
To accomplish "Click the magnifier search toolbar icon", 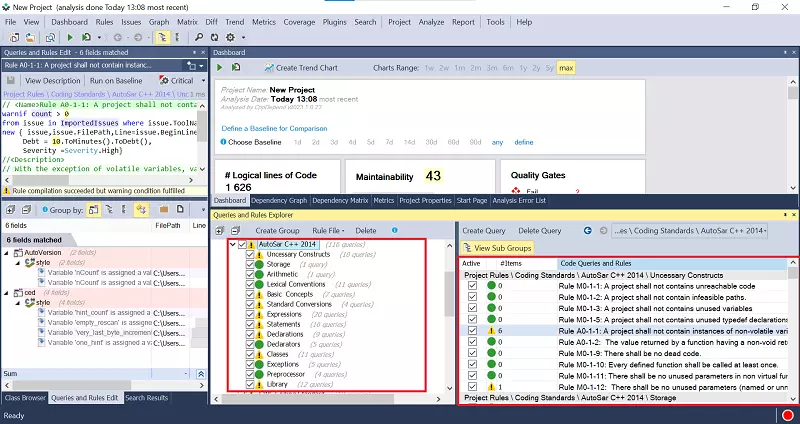I will coord(198,37).
